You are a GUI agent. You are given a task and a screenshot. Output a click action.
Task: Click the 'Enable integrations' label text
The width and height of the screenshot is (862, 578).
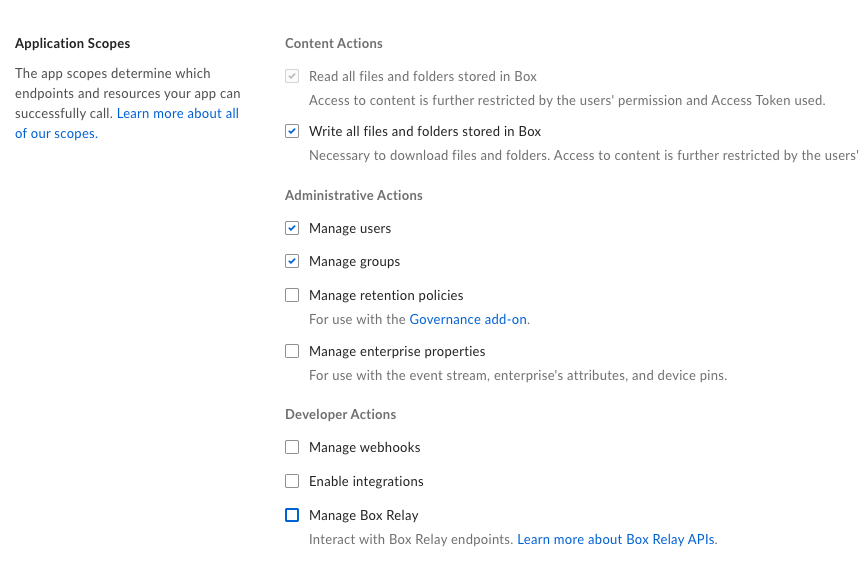tap(366, 481)
